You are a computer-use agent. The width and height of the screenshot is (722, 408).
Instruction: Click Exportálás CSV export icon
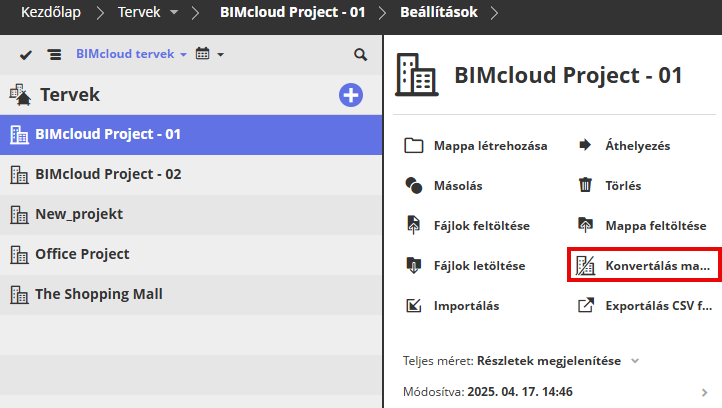[x=586, y=305]
